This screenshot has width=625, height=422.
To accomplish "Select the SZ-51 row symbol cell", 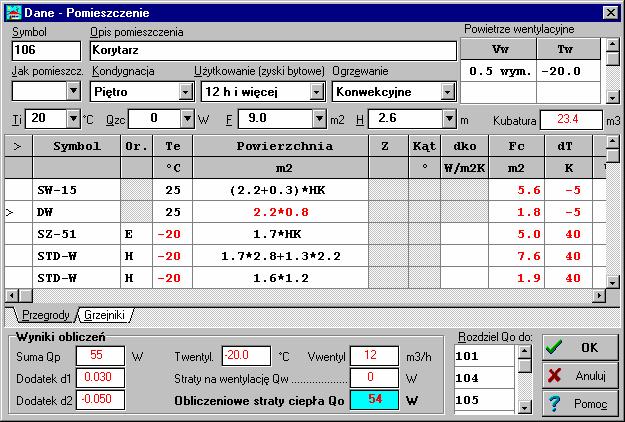I will (77, 234).
